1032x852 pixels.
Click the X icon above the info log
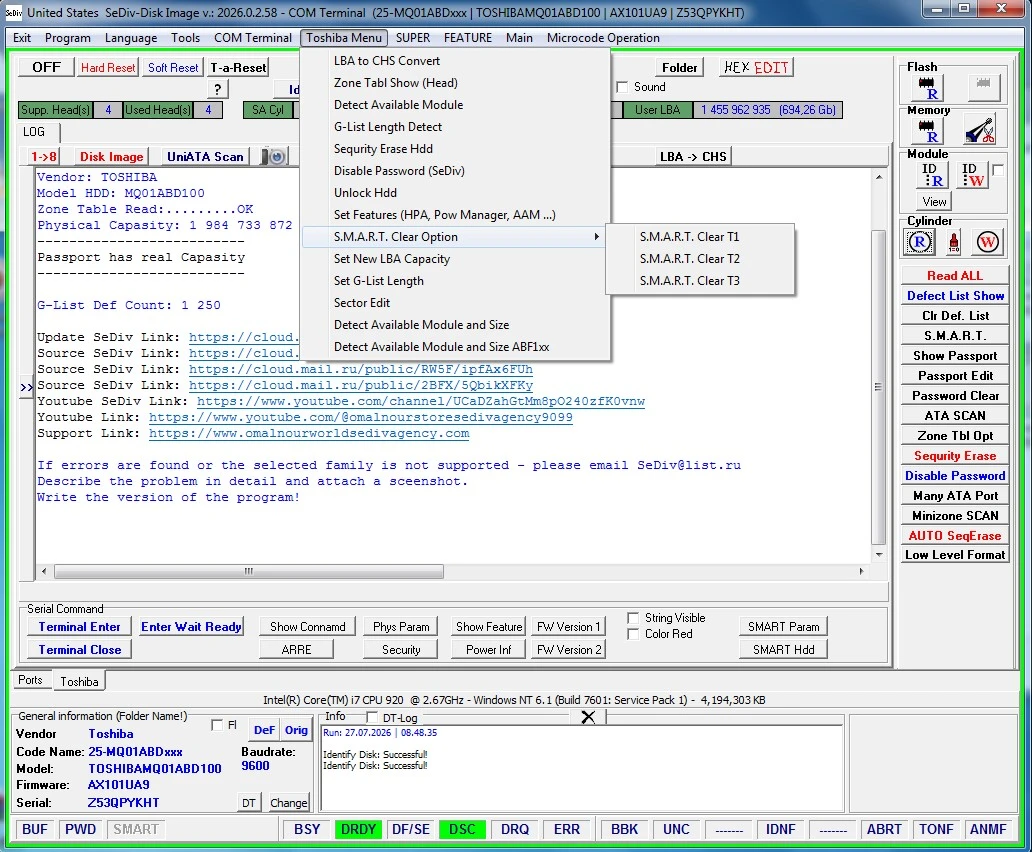[x=588, y=717]
